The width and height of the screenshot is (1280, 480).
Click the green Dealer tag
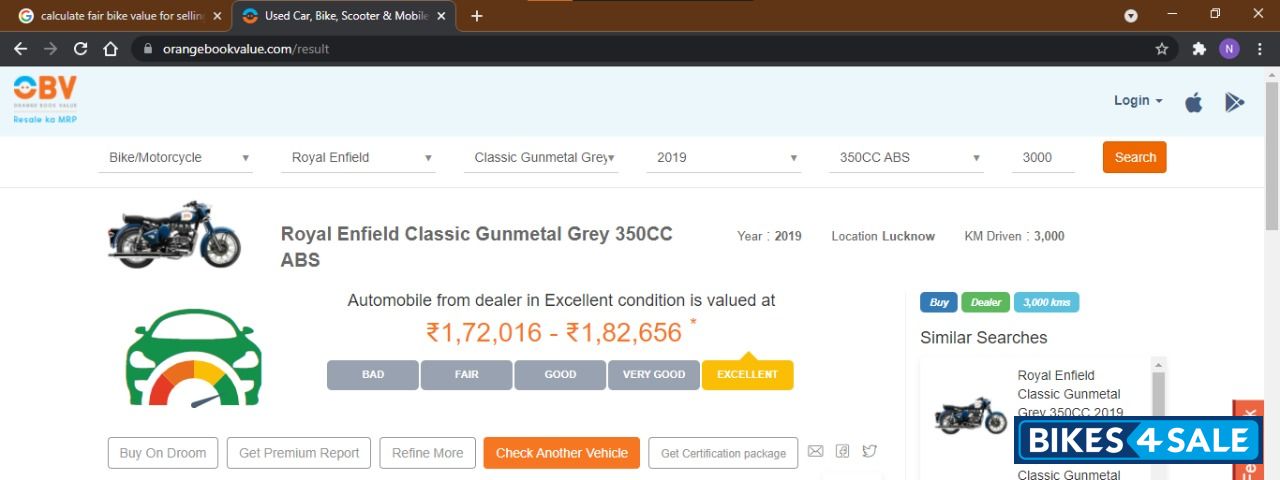click(x=985, y=302)
